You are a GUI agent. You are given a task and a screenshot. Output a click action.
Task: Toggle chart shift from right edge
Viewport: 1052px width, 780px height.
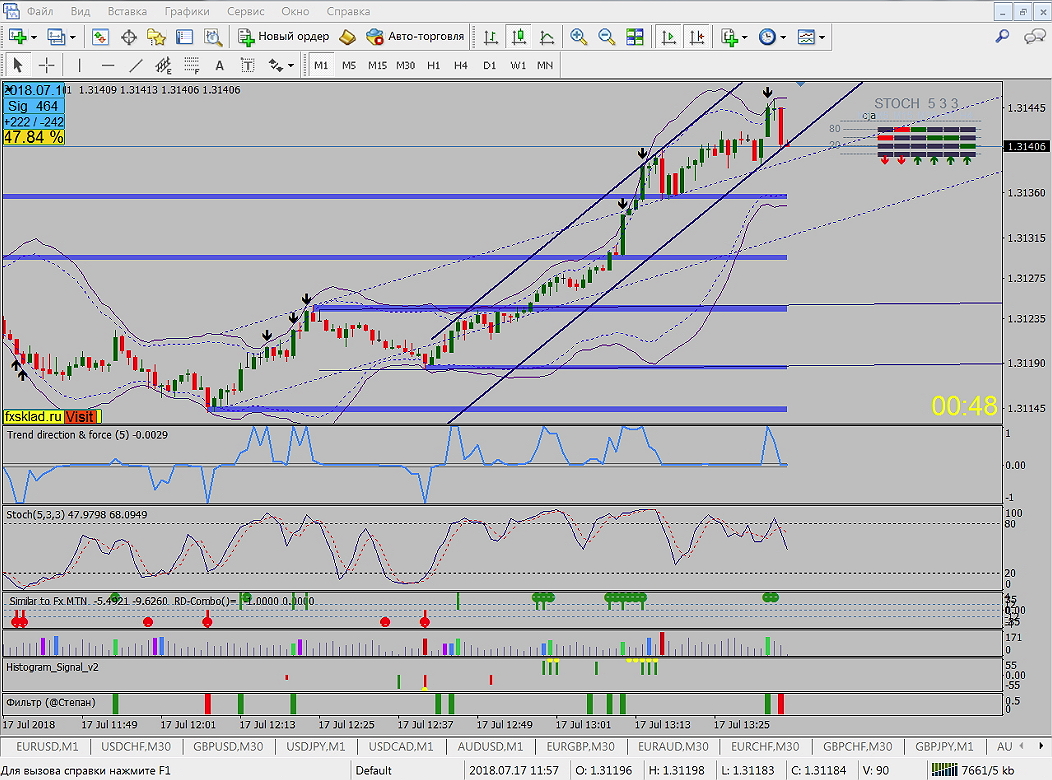(x=697, y=37)
